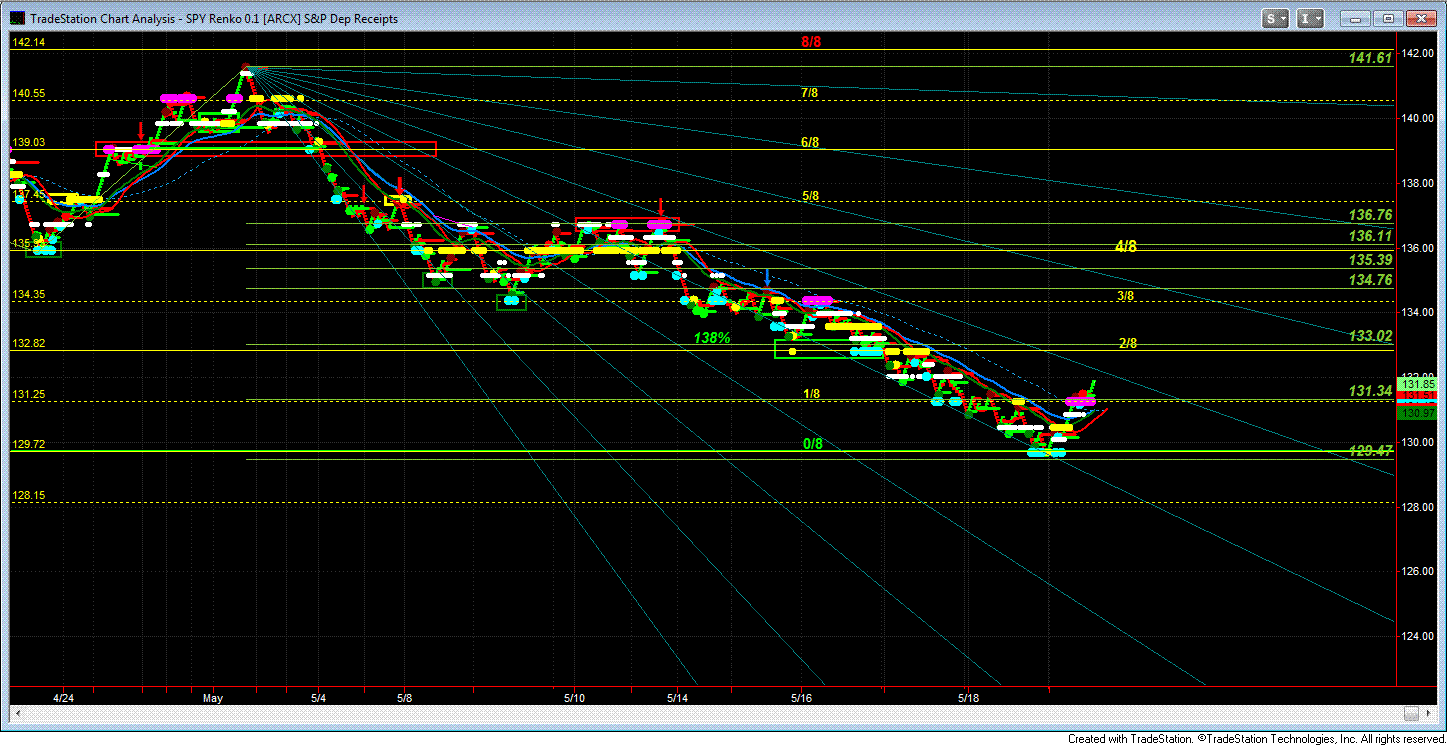This screenshot has height=745, width=1447.
Task: Minimize the Chart Analysis window
Action: coord(1355,18)
